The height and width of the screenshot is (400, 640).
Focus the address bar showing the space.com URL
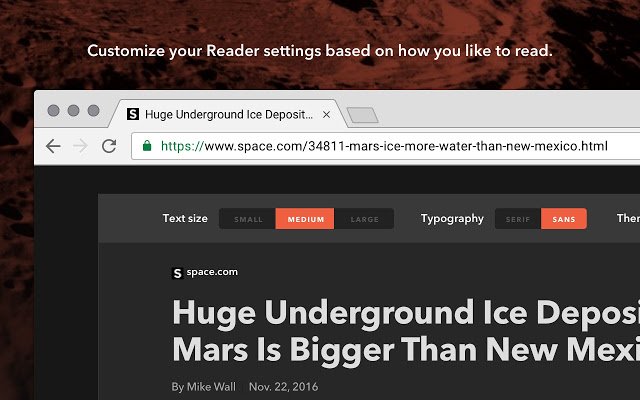[384, 146]
